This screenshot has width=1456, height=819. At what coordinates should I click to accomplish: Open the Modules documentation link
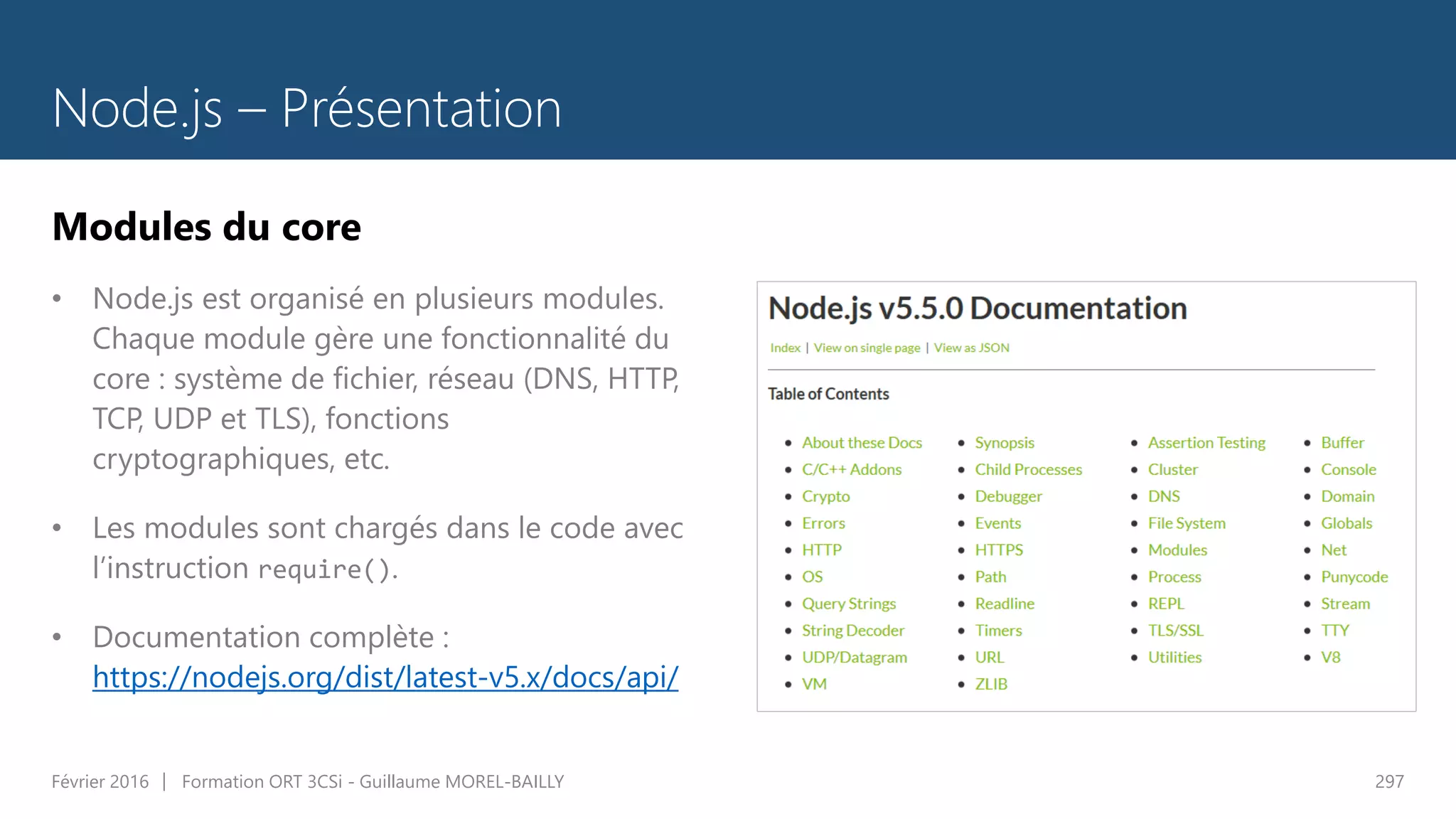pyautogui.click(x=1177, y=550)
